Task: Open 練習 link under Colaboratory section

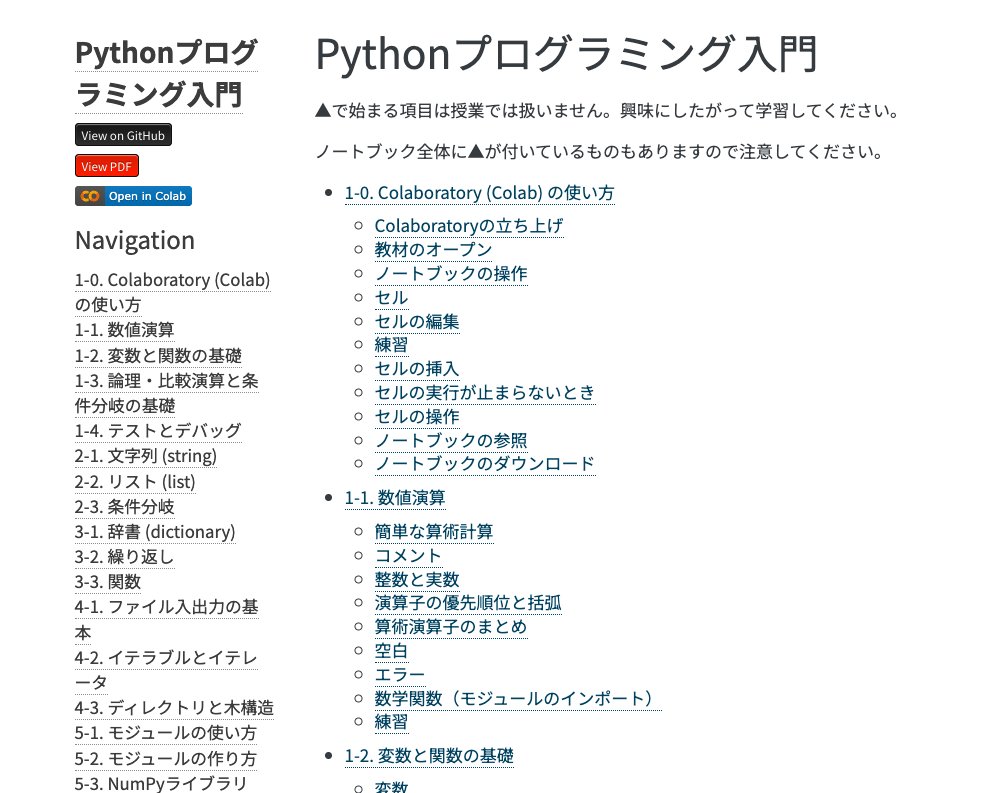Action: (x=391, y=345)
